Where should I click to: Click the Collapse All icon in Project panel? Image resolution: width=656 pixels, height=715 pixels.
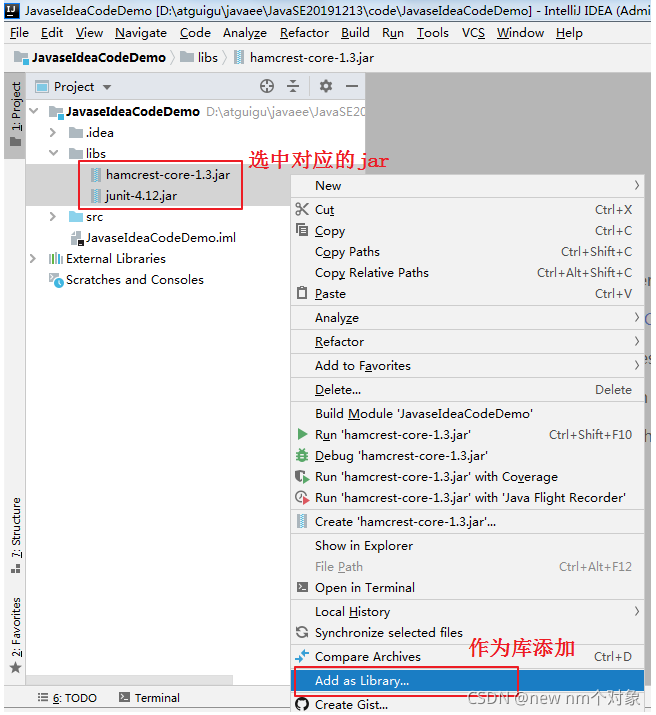tap(293, 86)
